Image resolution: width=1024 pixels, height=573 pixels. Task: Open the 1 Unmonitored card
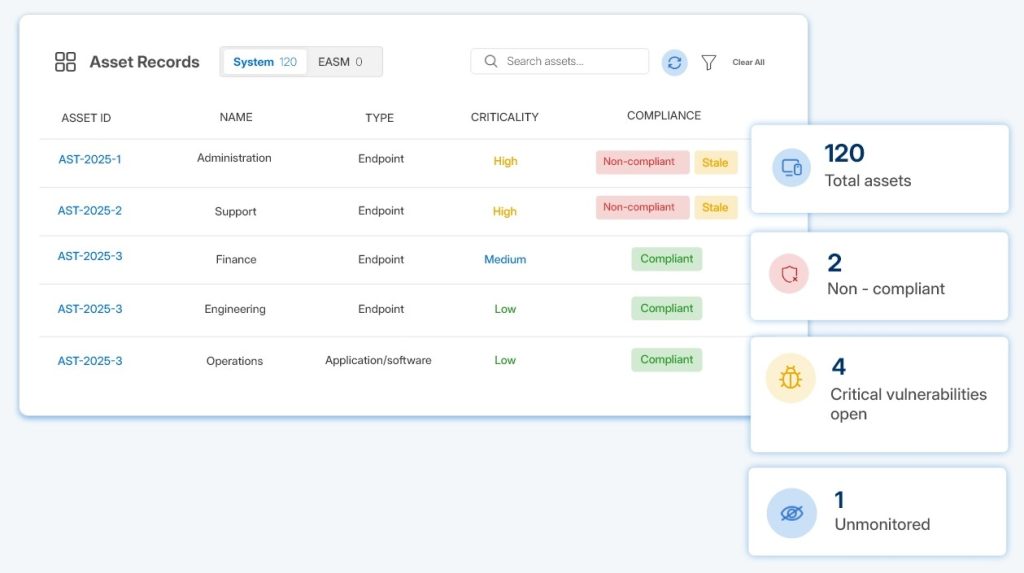[878, 512]
